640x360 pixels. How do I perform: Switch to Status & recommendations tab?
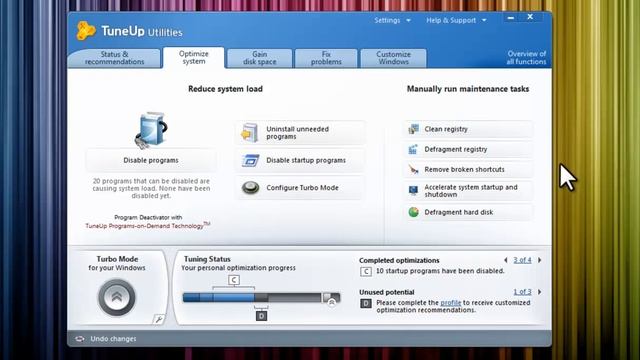(114, 58)
